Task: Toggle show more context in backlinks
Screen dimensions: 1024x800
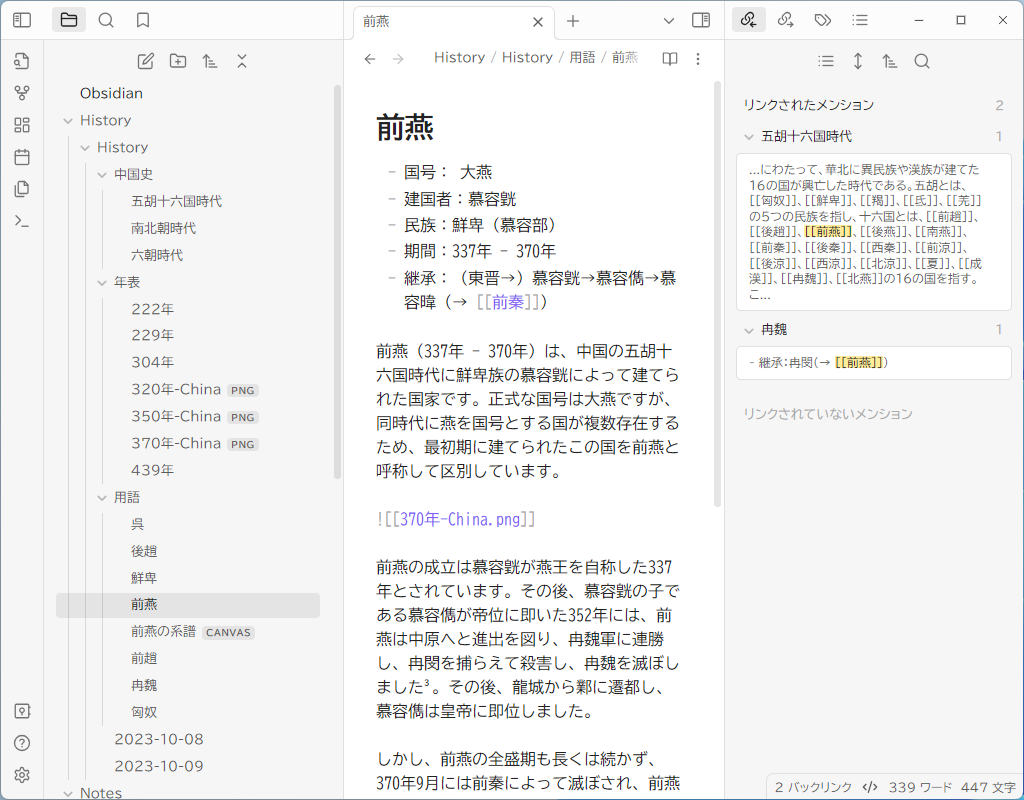Action: pyautogui.click(x=858, y=61)
